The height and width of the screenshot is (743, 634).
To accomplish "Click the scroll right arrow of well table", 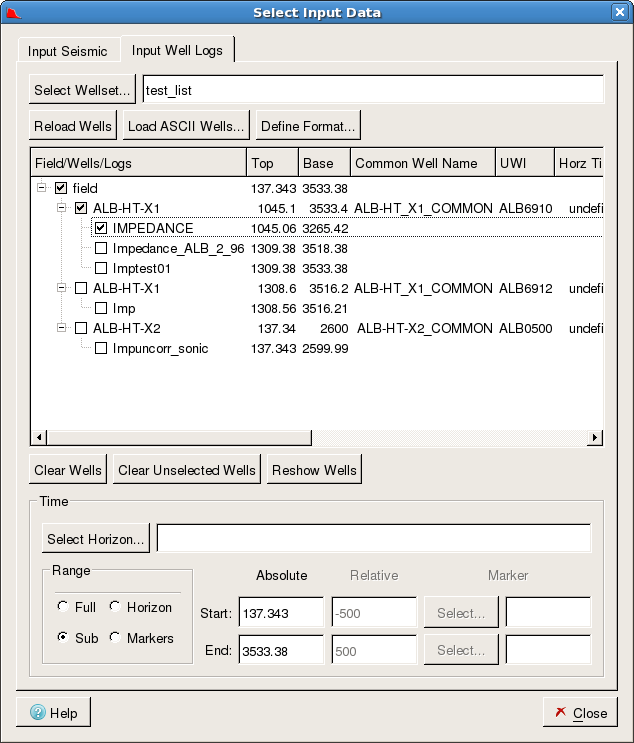I will (594, 437).
